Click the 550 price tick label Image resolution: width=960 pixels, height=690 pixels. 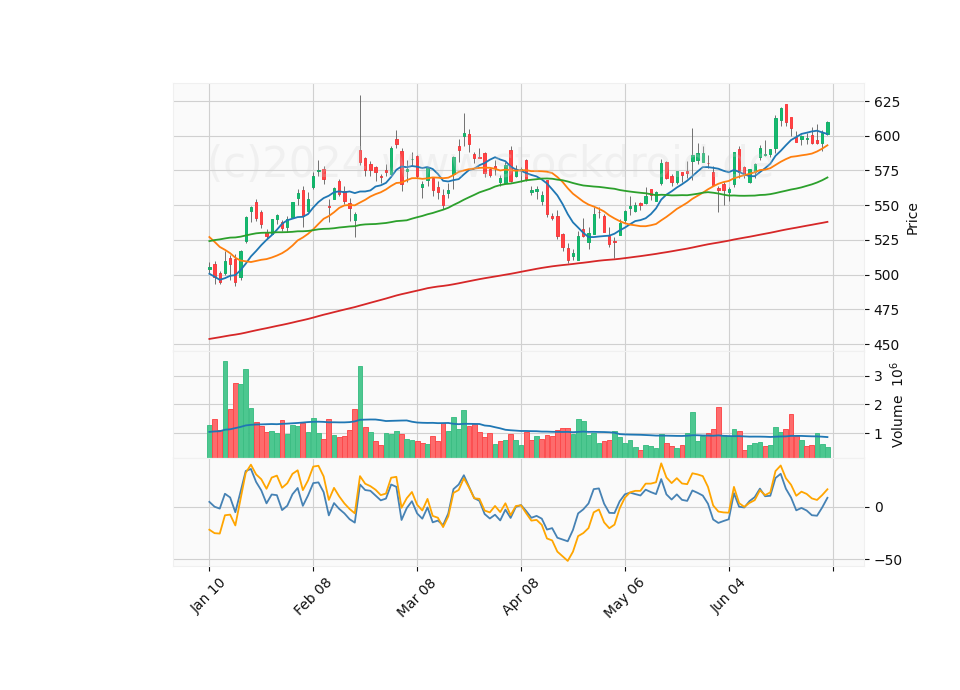pyautogui.click(x=887, y=206)
